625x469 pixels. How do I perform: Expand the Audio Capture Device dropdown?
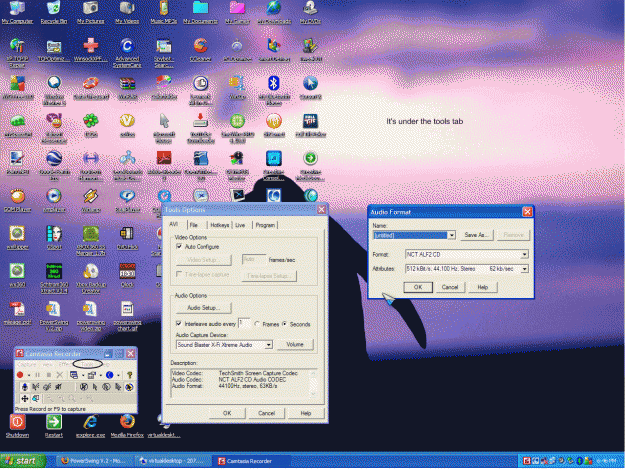pos(269,345)
